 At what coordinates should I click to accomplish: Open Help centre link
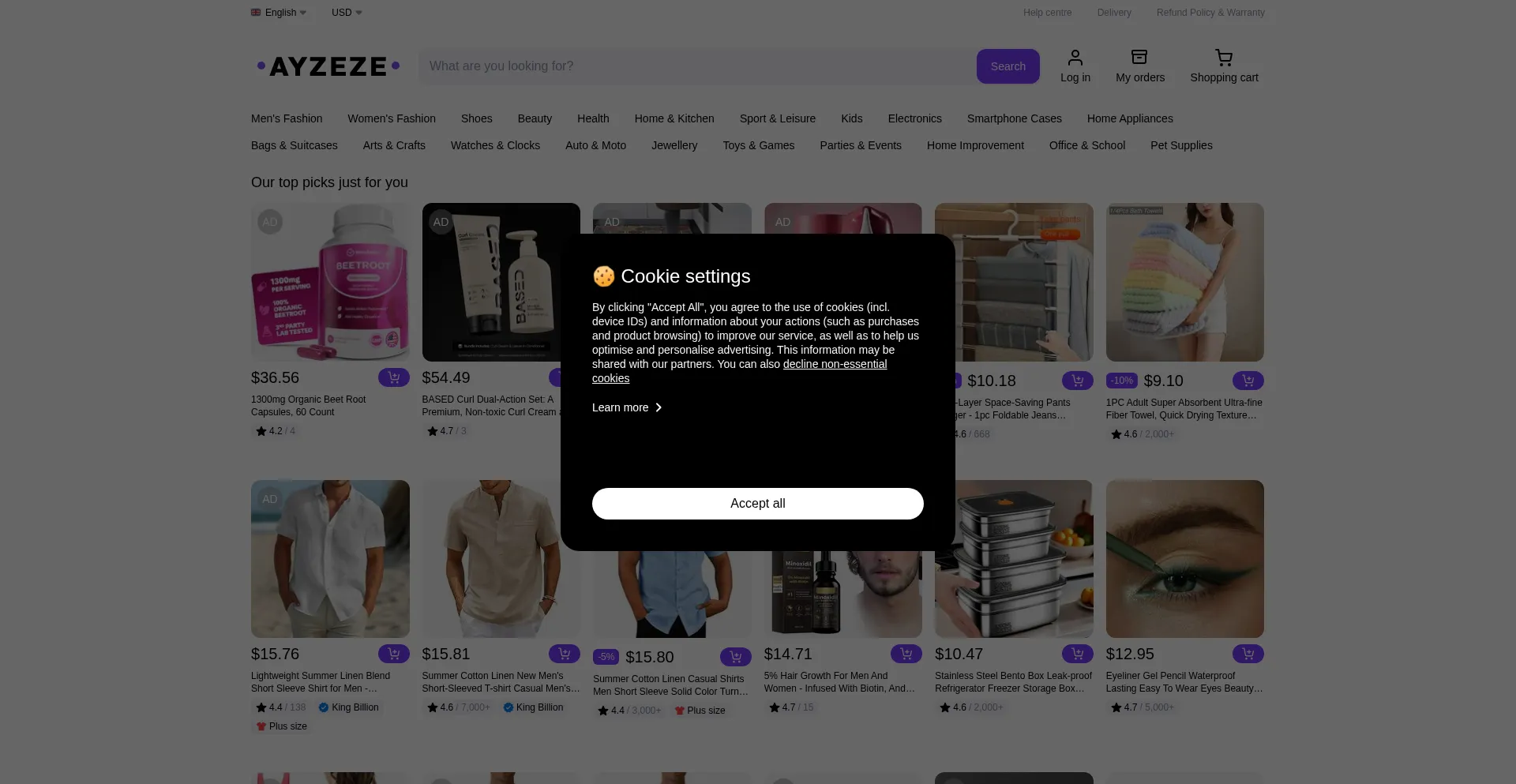pos(1047,13)
